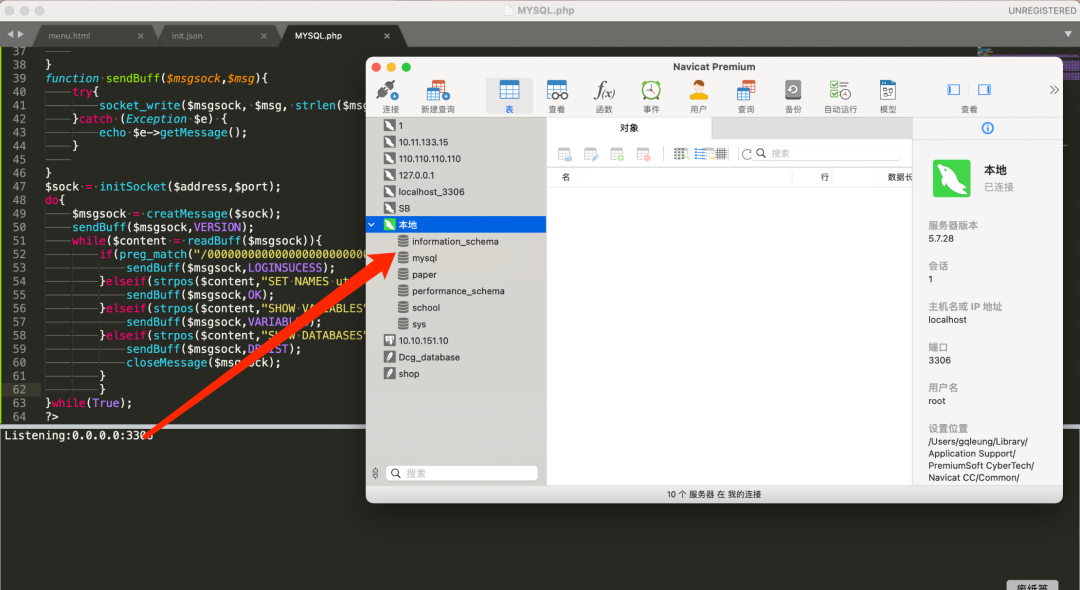The image size is (1080, 590).
Task: Open the tab list dropdown arrow in Sublime
Action: [1068, 33]
